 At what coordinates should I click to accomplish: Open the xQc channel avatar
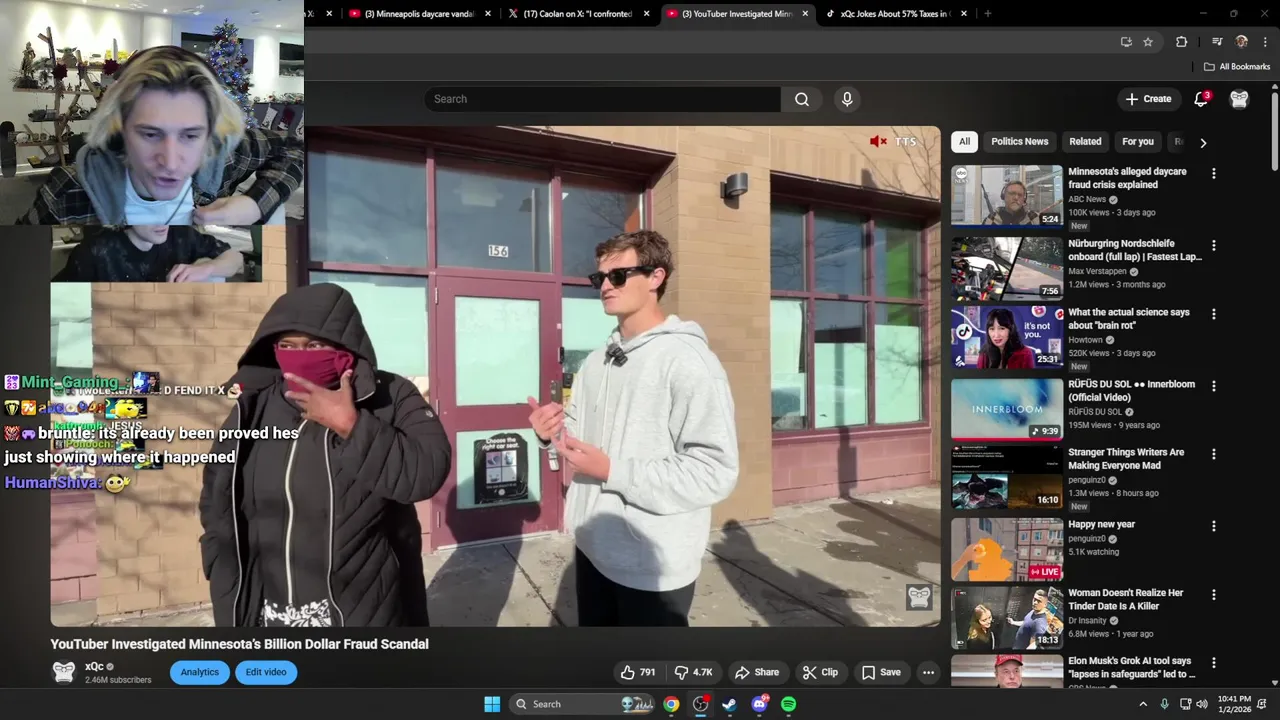click(x=64, y=672)
